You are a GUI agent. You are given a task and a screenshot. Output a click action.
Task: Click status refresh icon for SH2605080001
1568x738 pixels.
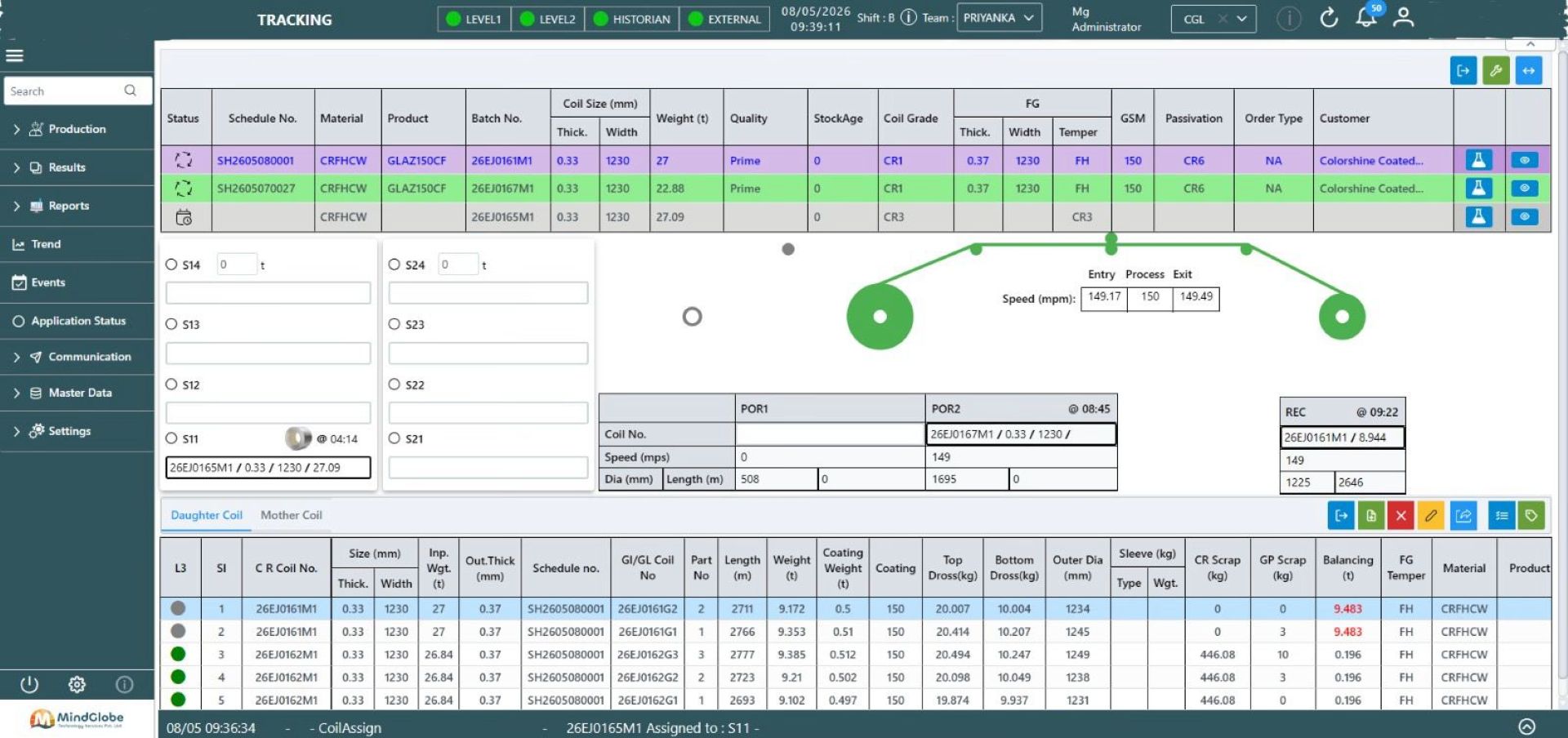click(x=184, y=160)
